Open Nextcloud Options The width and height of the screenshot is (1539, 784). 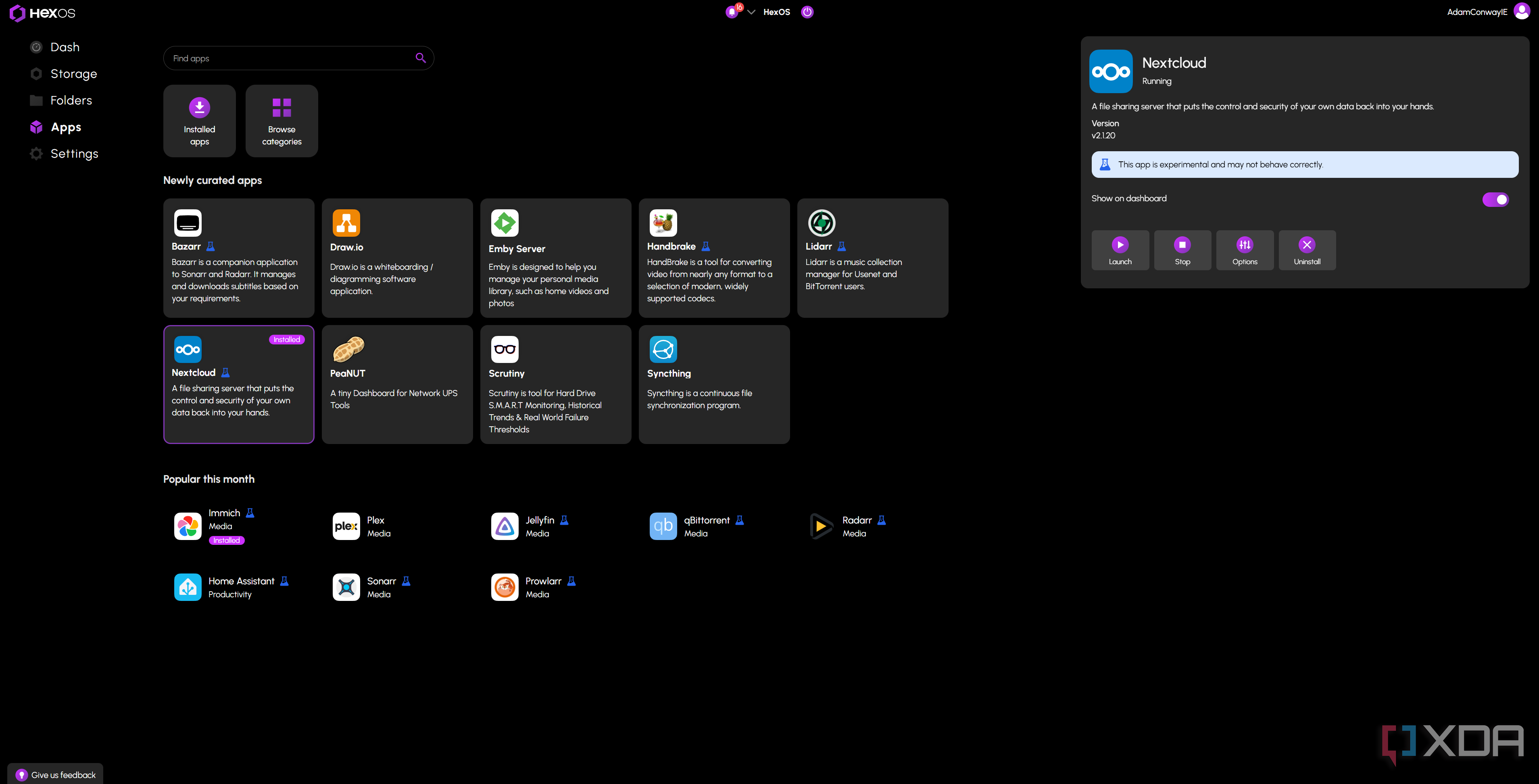click(1245, 250)
